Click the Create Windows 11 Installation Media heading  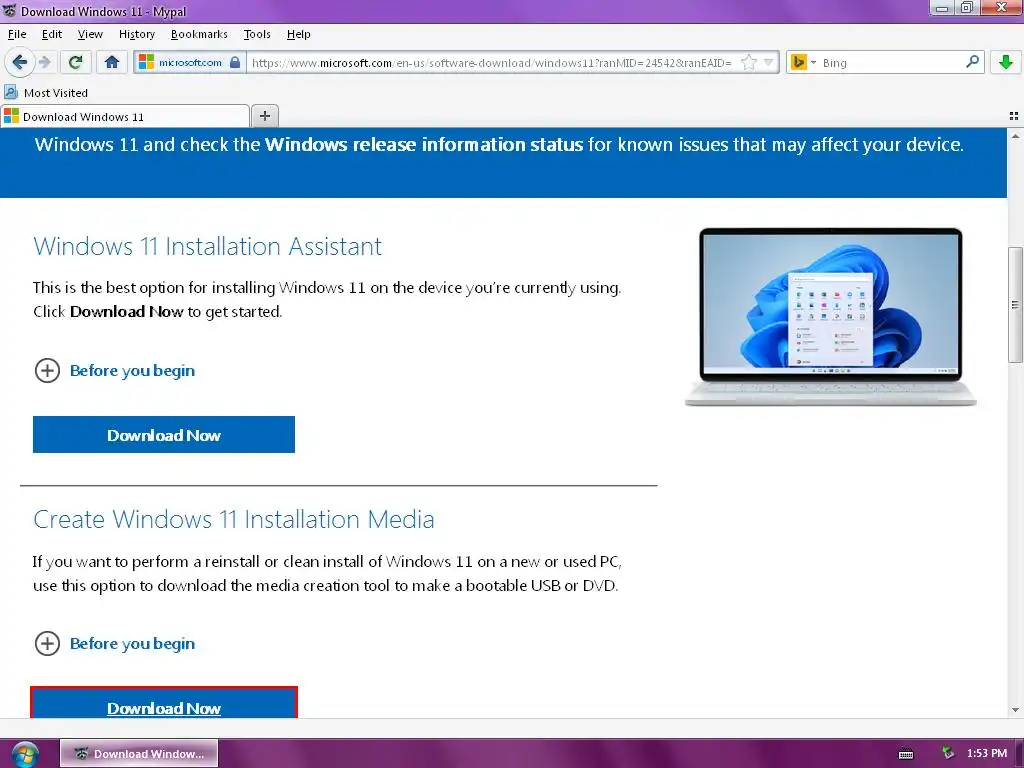coord(234,519)
